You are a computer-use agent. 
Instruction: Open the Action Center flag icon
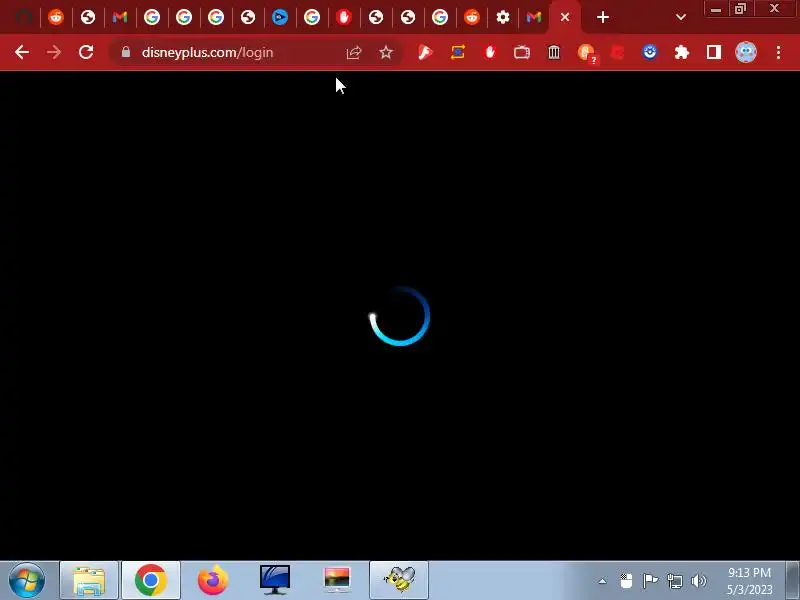click(x=650, y=581)
